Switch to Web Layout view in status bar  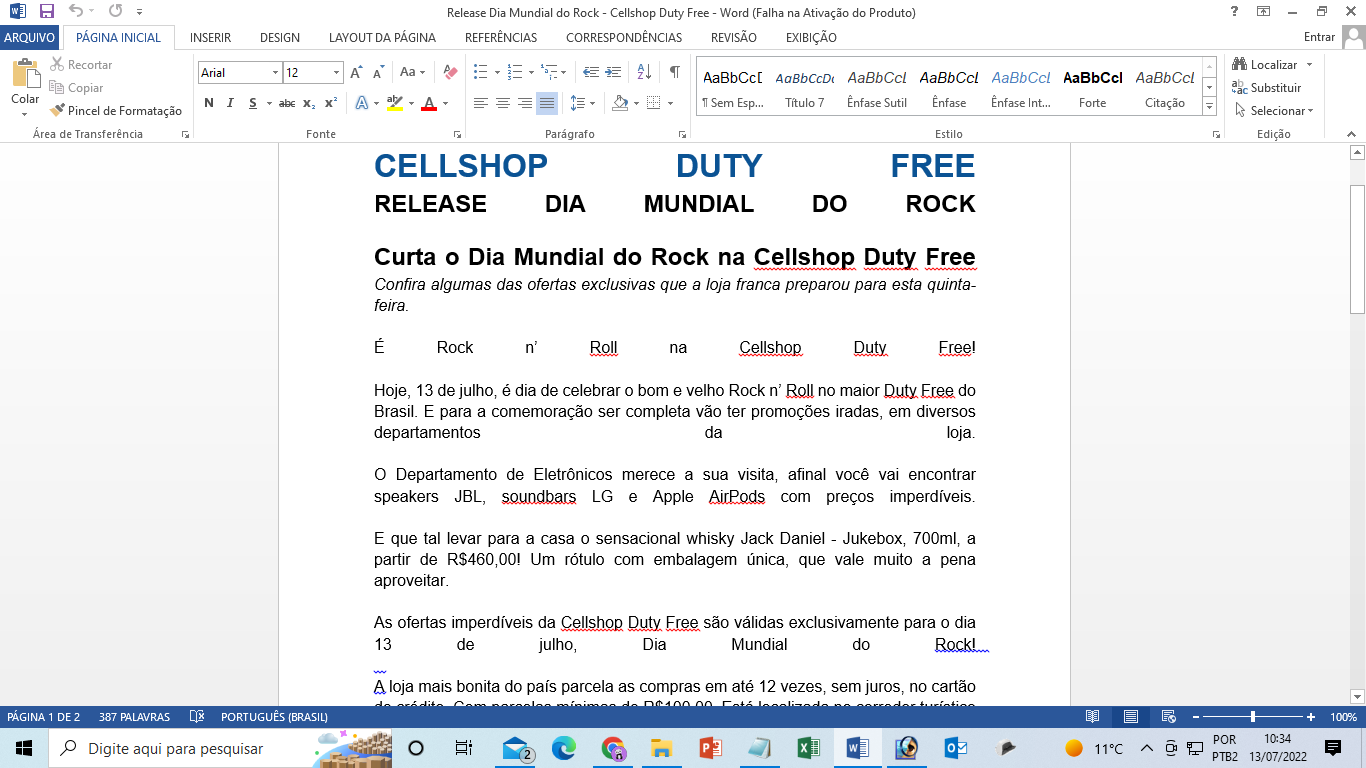point(1167,717)
